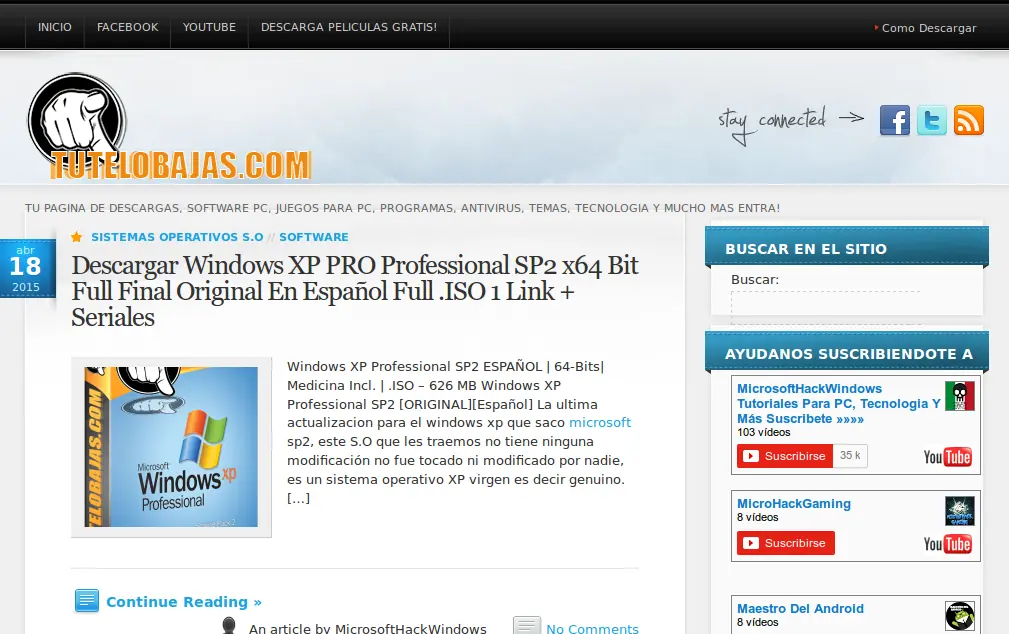Viewport: 1009px width, 634px height.
Task: Open the Windows XP Professional box thumbnail
Action: coord(171,447)
